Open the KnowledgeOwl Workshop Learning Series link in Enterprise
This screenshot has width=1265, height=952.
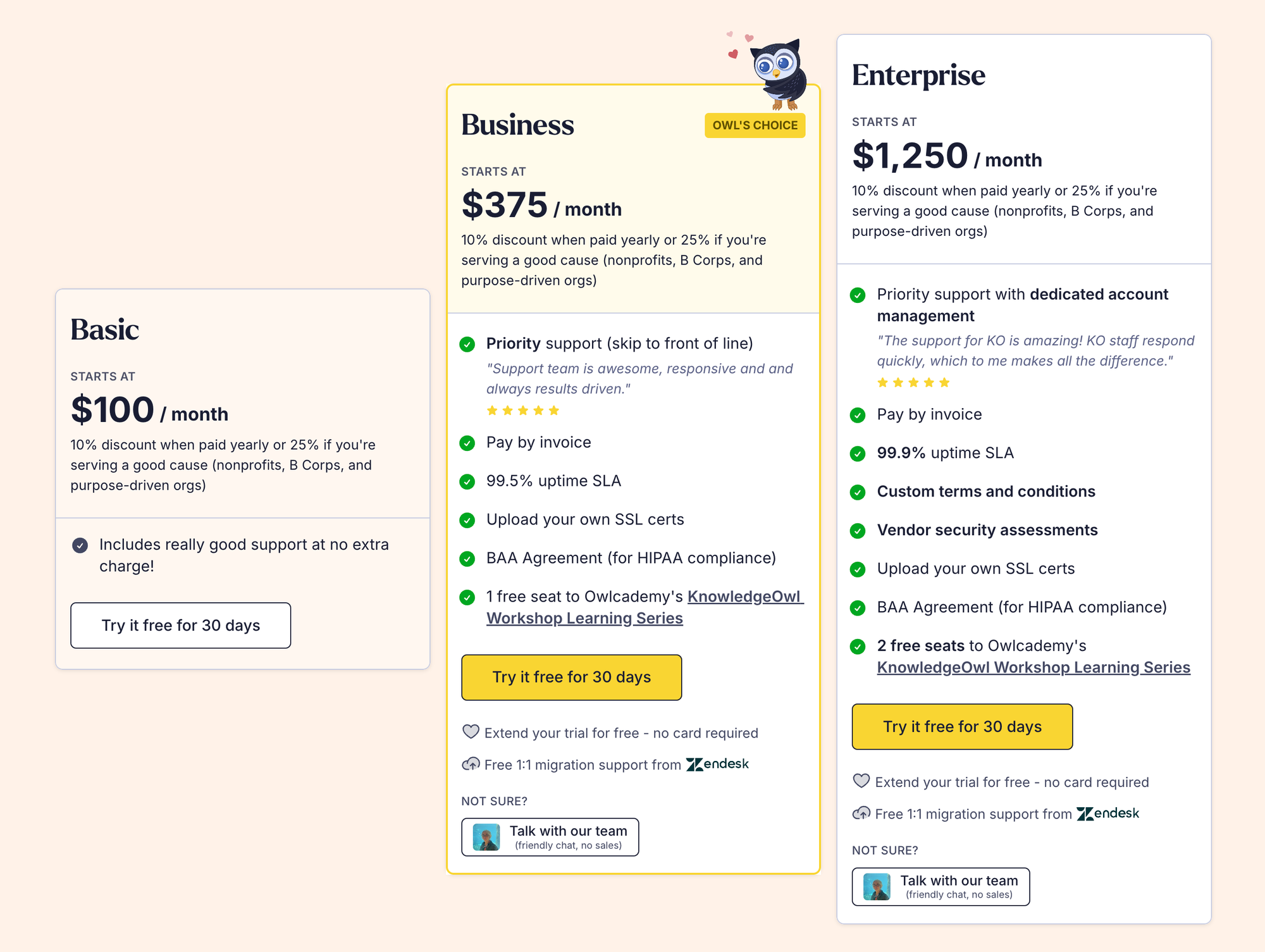pyautogui.click(x=1034, y=667)
